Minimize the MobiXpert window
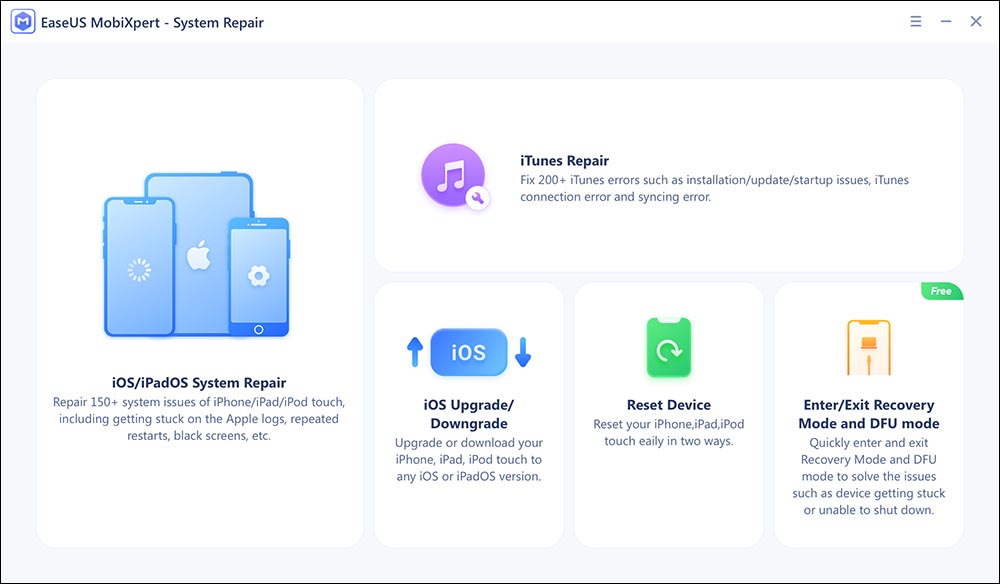The image size is (1000, 584). tap(945, 22)
